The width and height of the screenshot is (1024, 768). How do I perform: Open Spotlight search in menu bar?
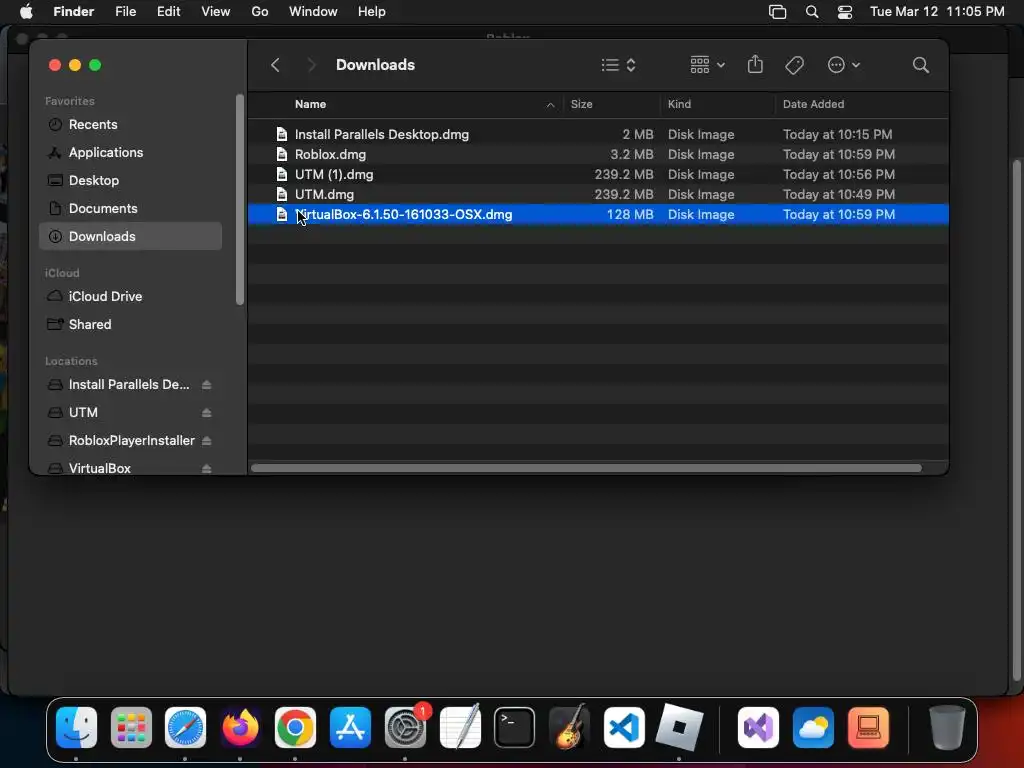tap(812, 12)
